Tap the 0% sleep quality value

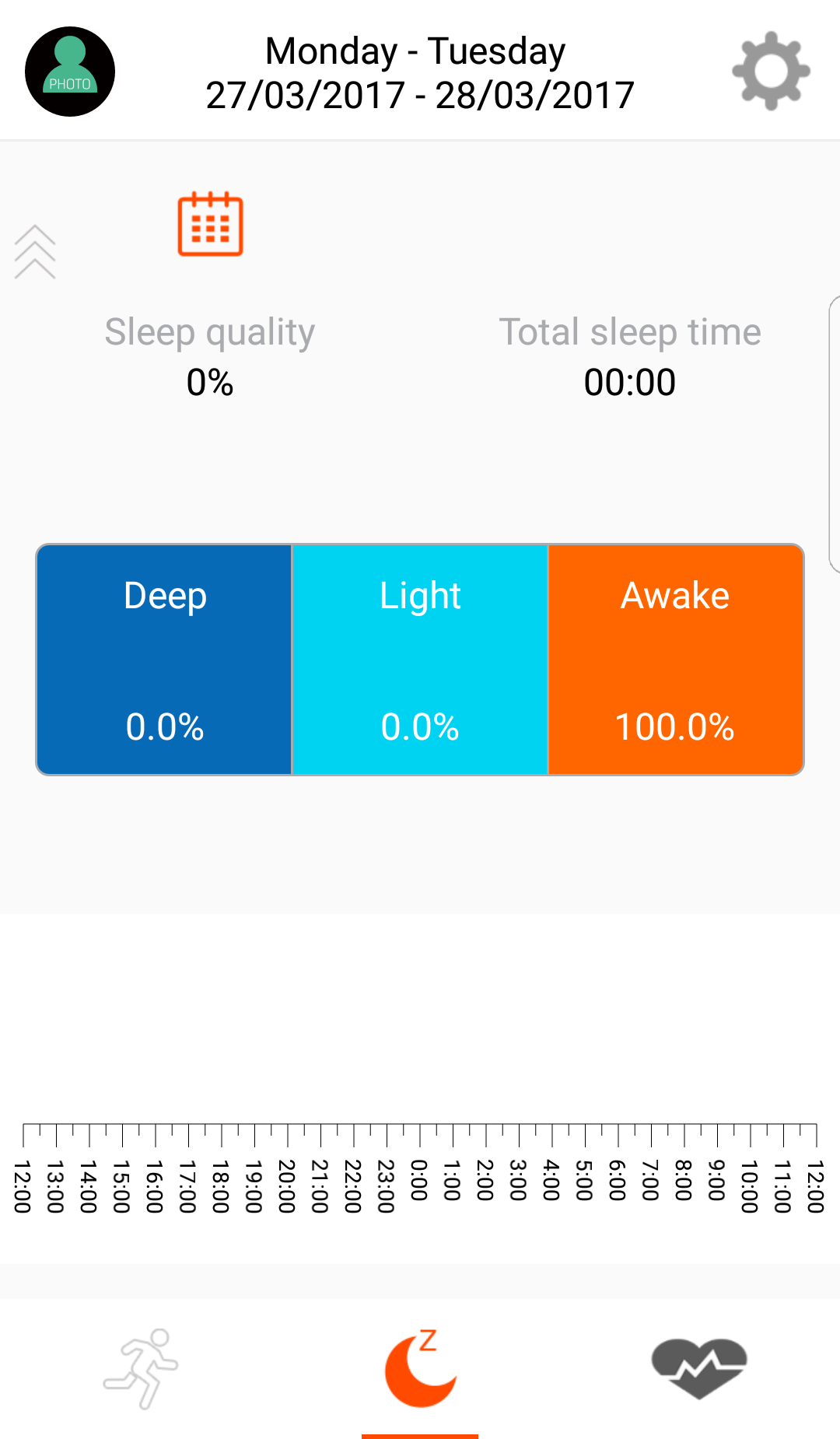tap(210, 383)
